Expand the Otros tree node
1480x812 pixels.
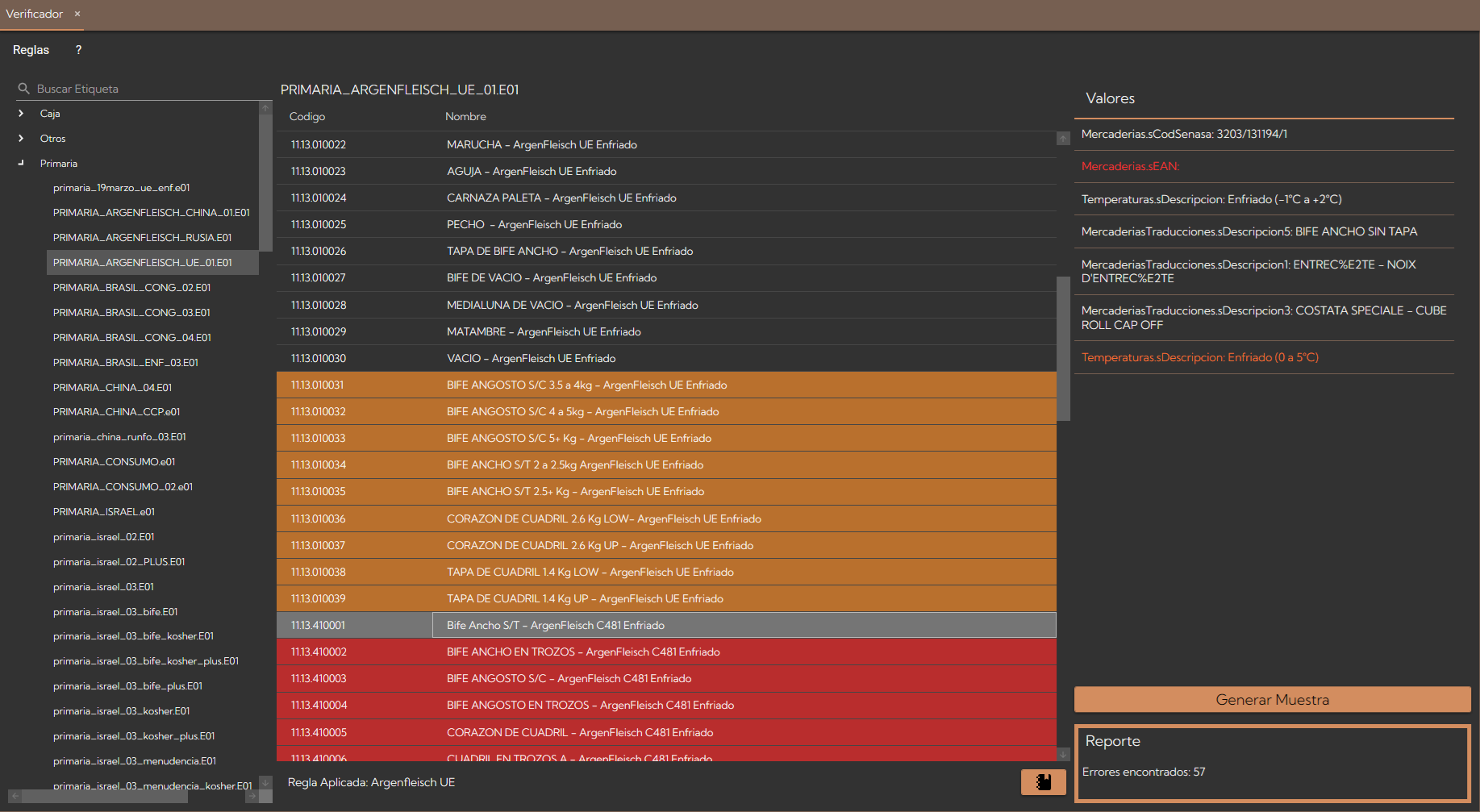click(x=21, y=139)
